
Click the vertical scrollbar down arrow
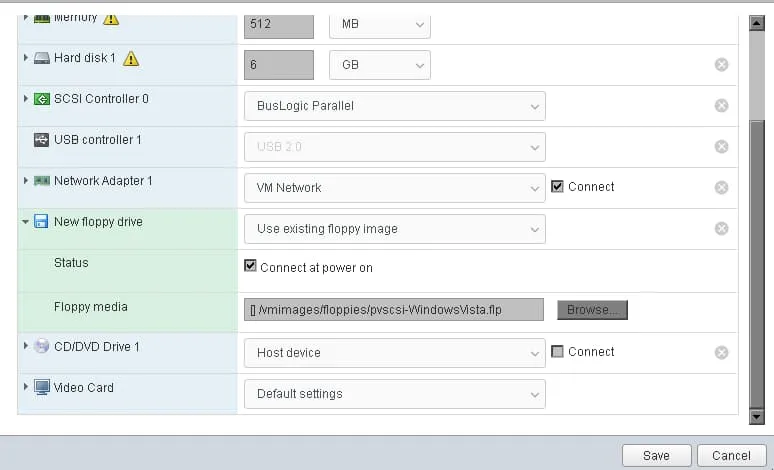pos(757,416)
